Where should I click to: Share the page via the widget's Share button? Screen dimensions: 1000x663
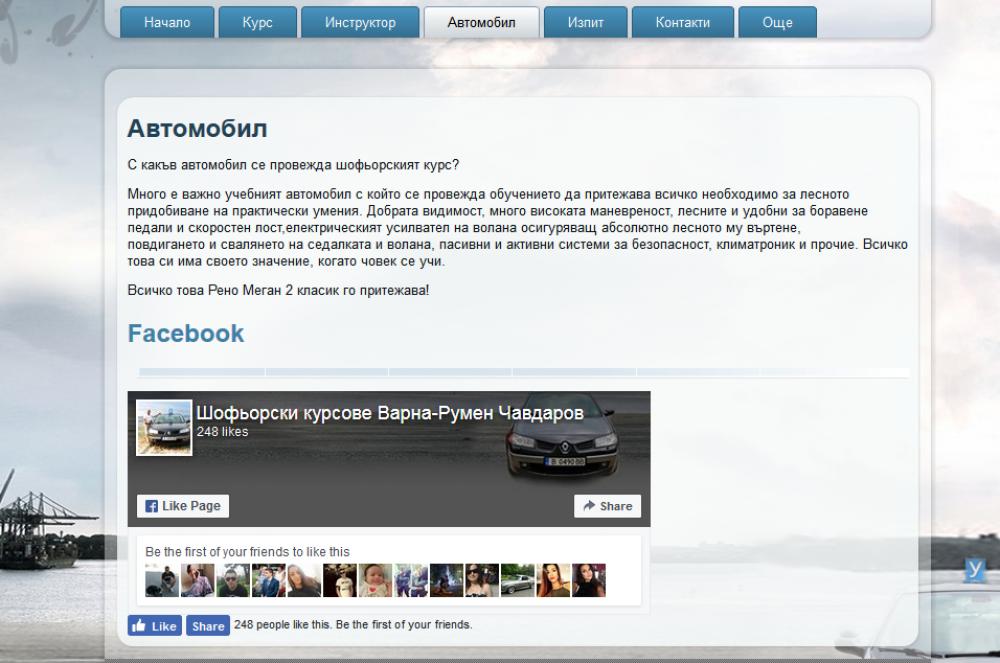click(x=608, y=506)
